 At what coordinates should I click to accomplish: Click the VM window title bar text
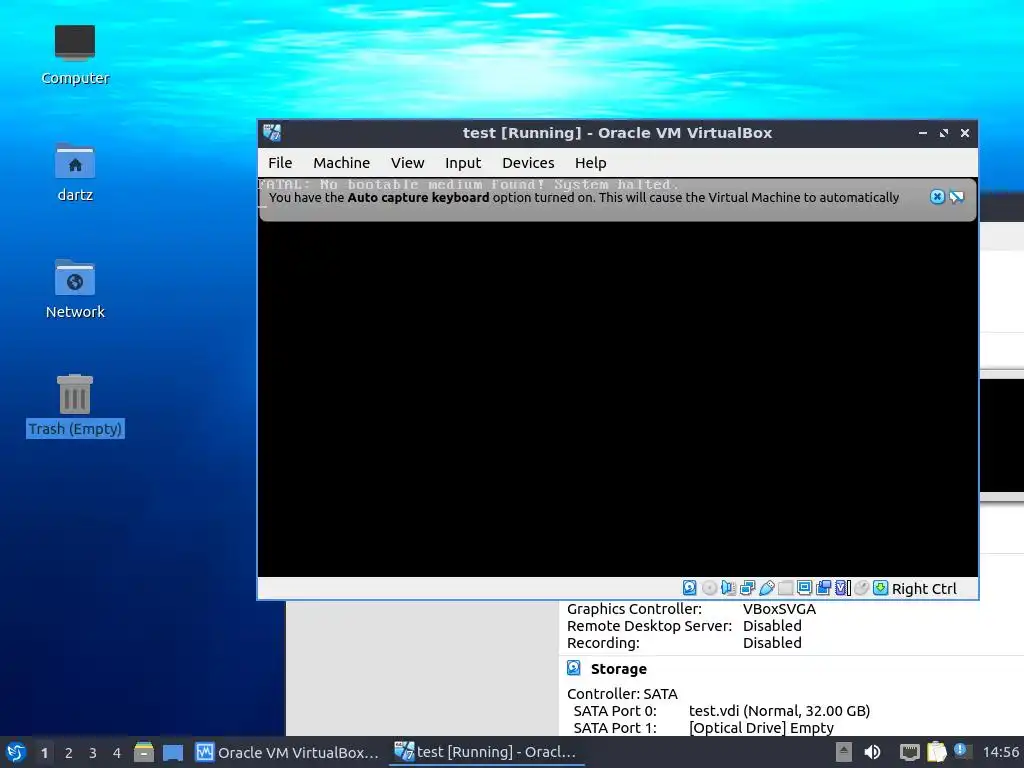point(617,133)
